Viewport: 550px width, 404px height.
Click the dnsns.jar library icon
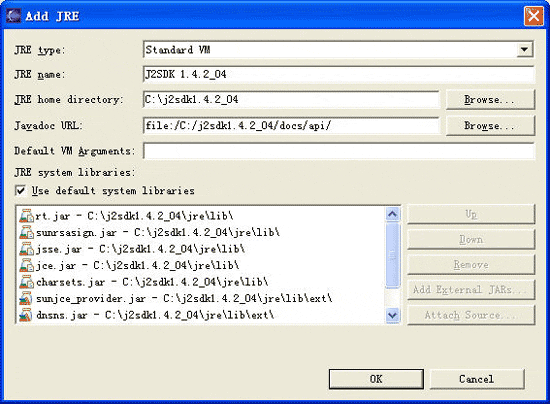(x=26, y=315)
